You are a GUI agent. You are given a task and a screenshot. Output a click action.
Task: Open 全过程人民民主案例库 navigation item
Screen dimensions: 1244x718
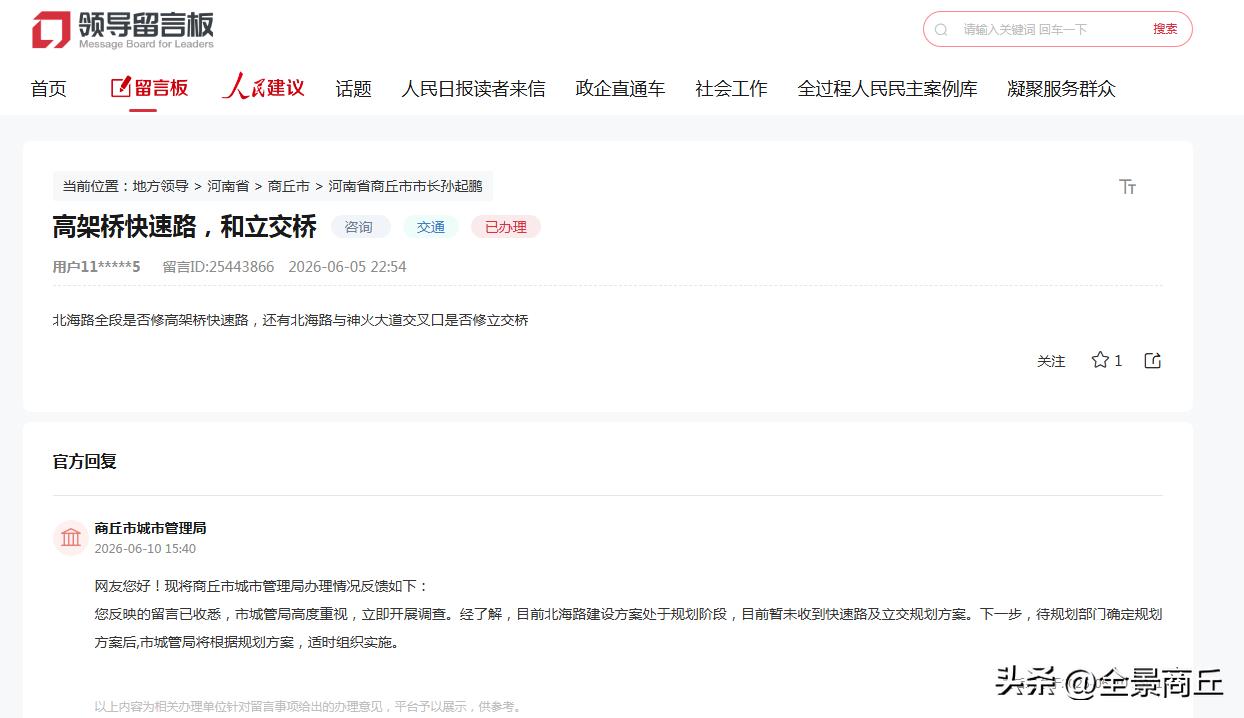point(887,89)
